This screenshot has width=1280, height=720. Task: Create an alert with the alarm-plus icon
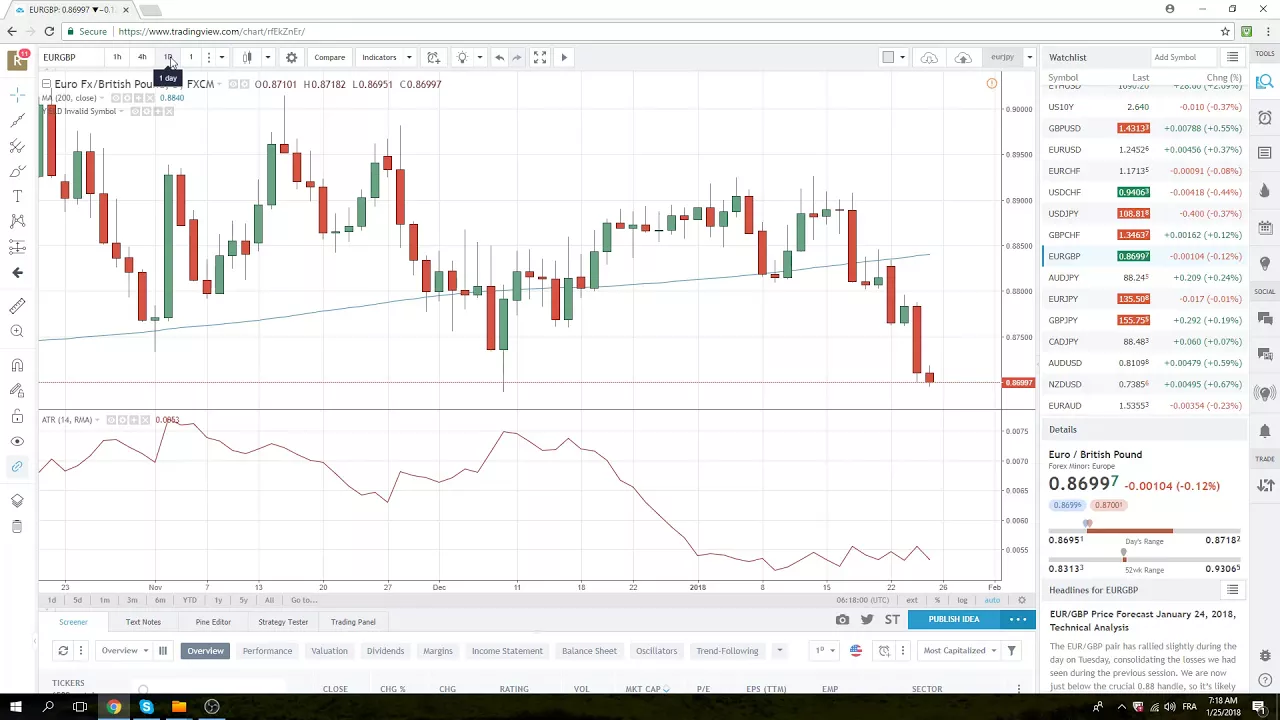click(x=433, y=57)
